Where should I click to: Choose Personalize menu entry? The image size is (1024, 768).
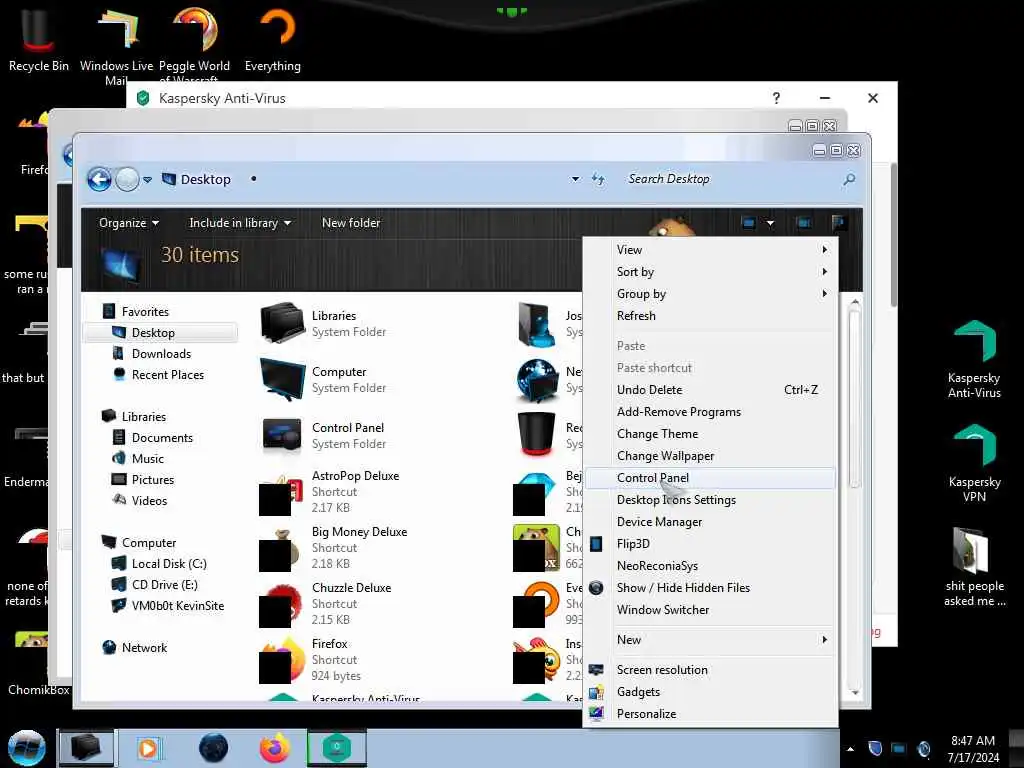(x=711, y=714)
